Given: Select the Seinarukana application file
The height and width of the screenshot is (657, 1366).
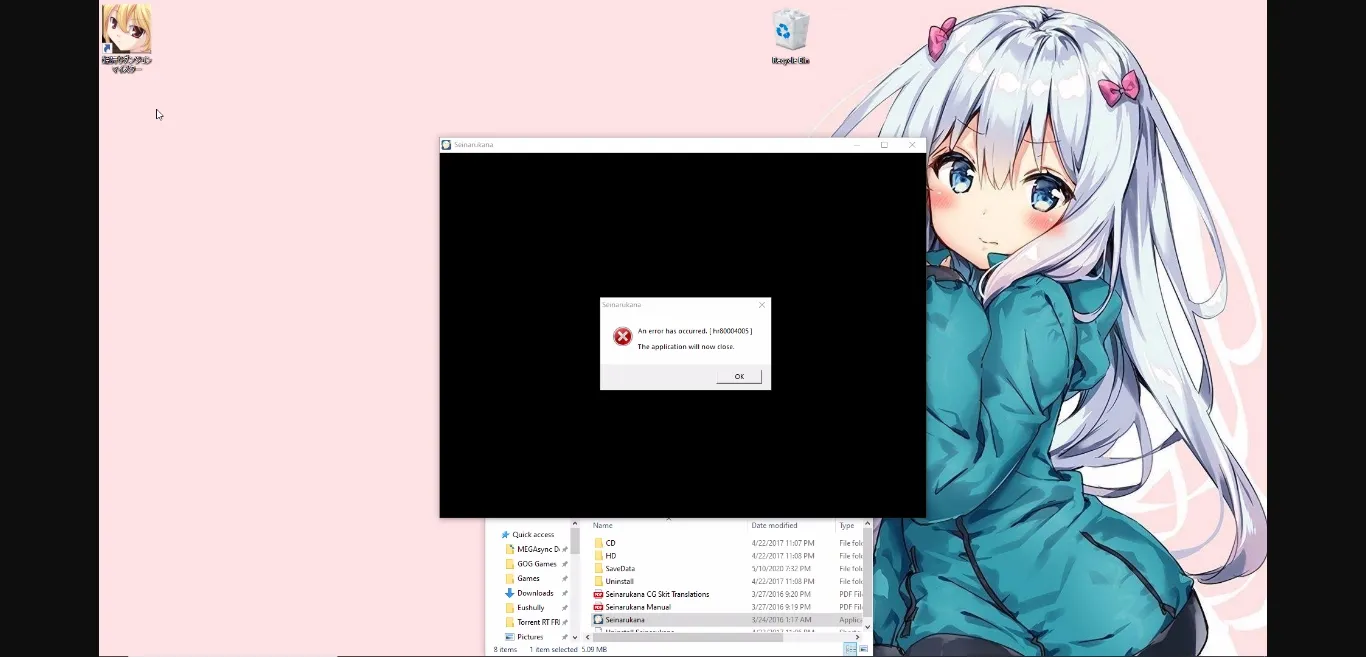Looking at the screenshot, I should click(624, 620).
